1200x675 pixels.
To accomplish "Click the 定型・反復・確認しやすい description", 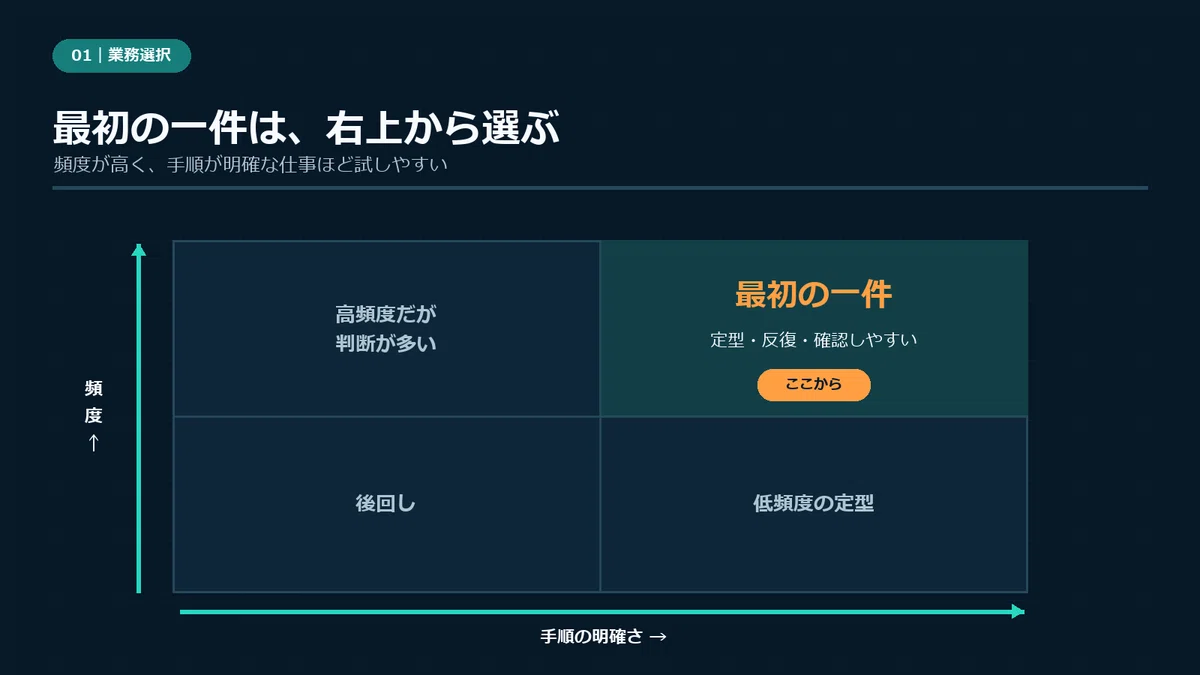I will (814, 340).
